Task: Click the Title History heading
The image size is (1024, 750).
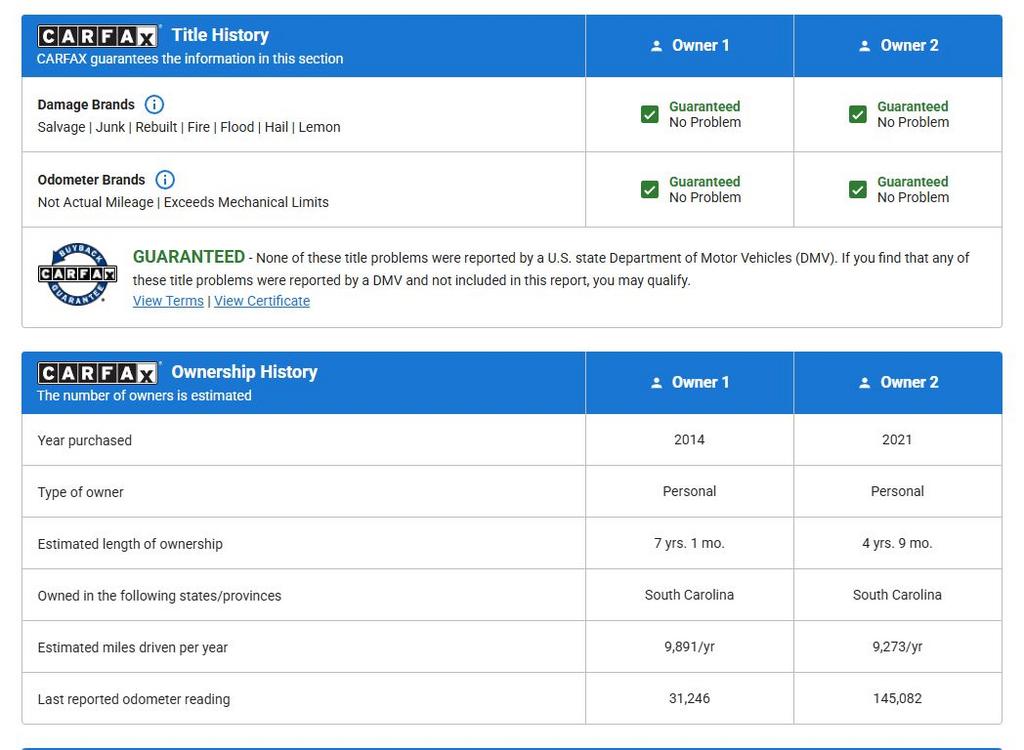Action: point(220,35)
